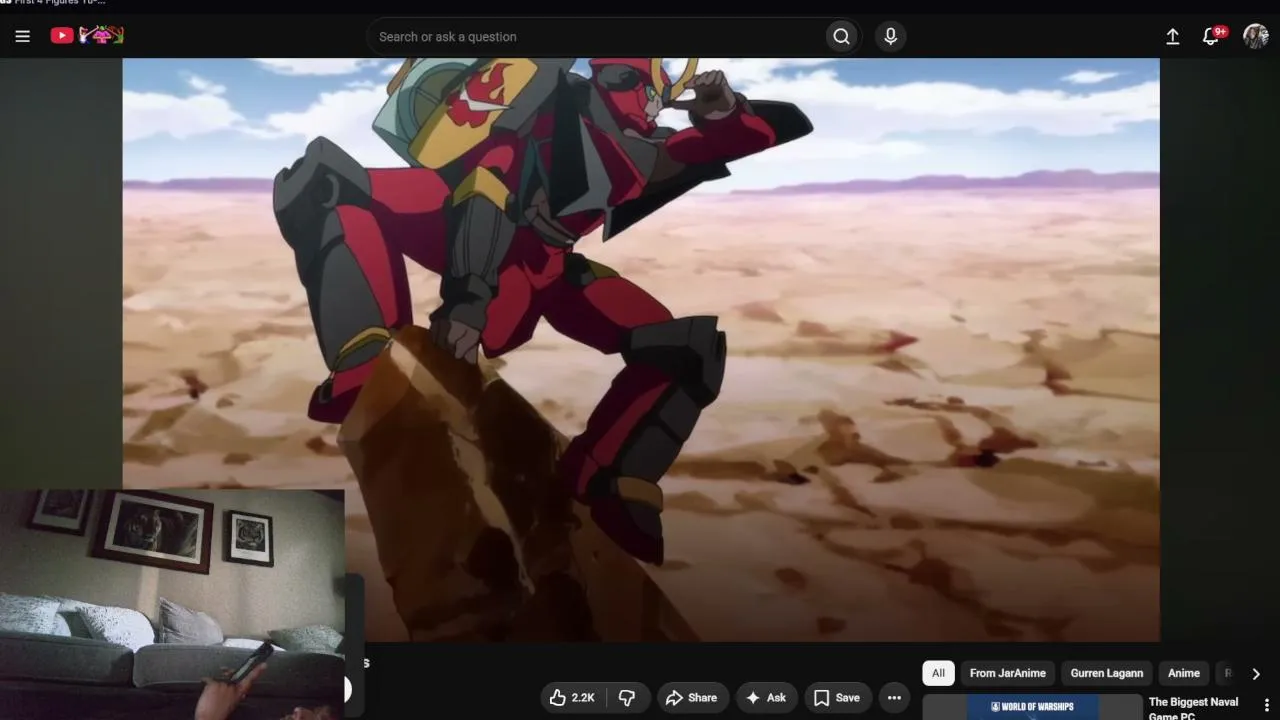Open the notifications bell
The height and width of the screenshot is (720, 1280).
(x=1211, y=37)
